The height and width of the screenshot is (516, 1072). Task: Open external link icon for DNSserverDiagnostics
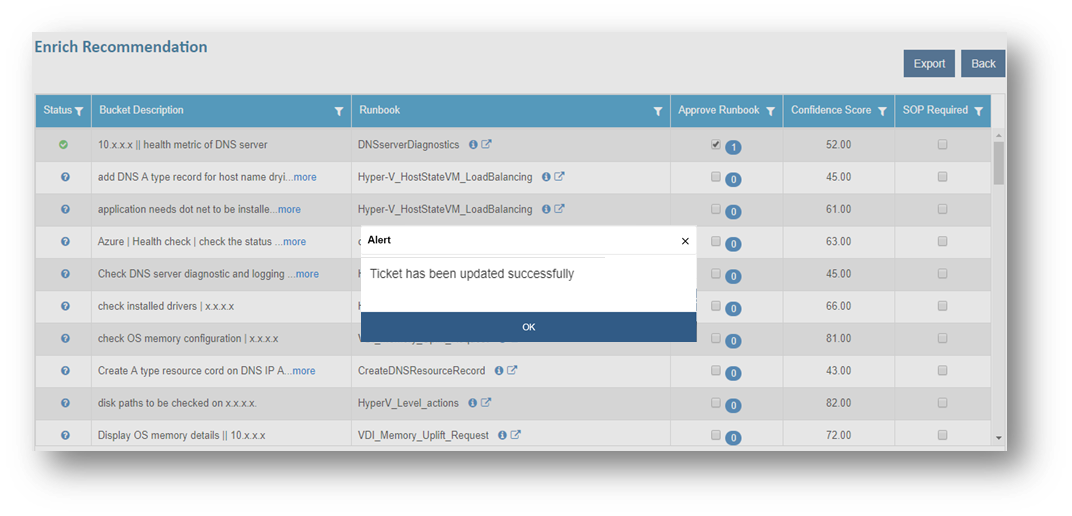[x=487, y=144]
